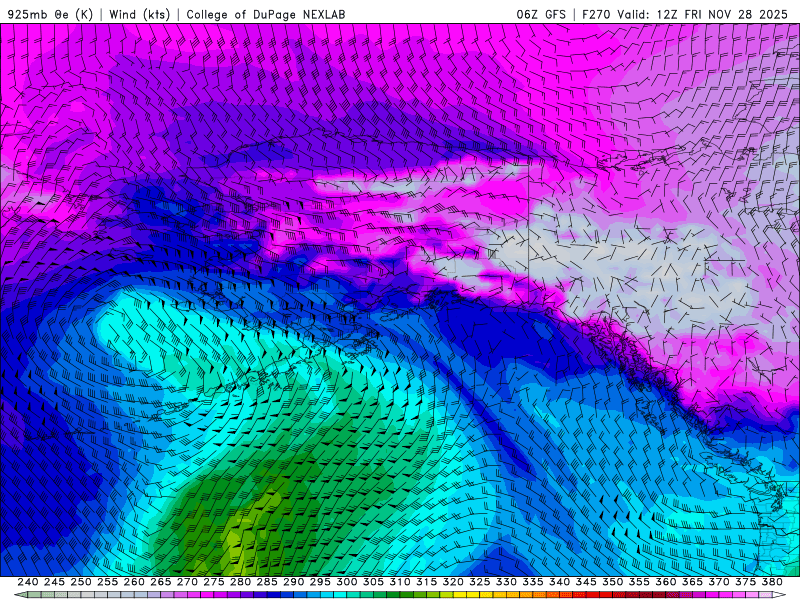Select the 330 color scale value
This screenshot has height=600, width=800.
click(x=506, y=582)
